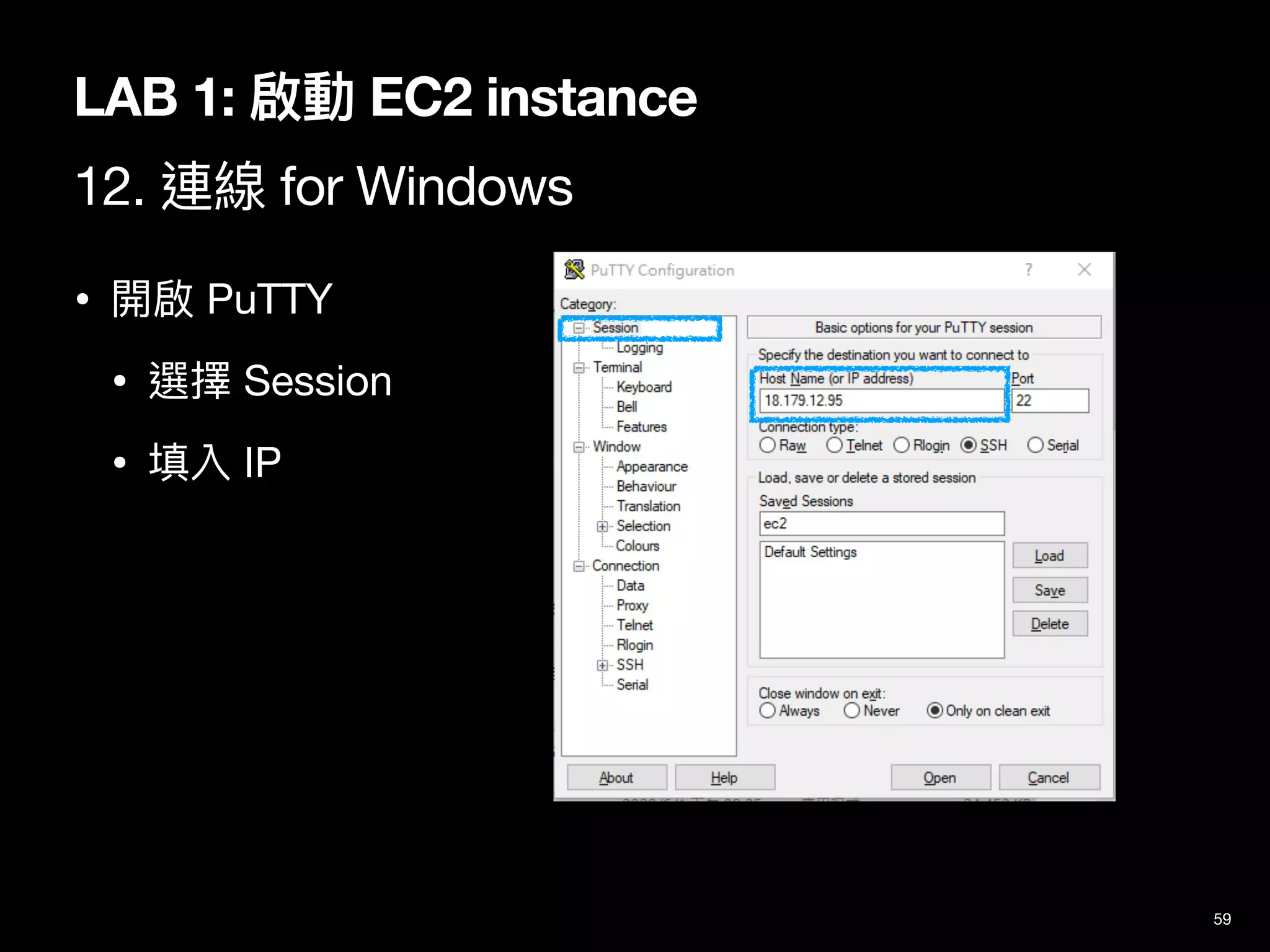The width and height of the screenshot is (1270, 952).
Task: Open the Connection category
Action: coord(626,565)
